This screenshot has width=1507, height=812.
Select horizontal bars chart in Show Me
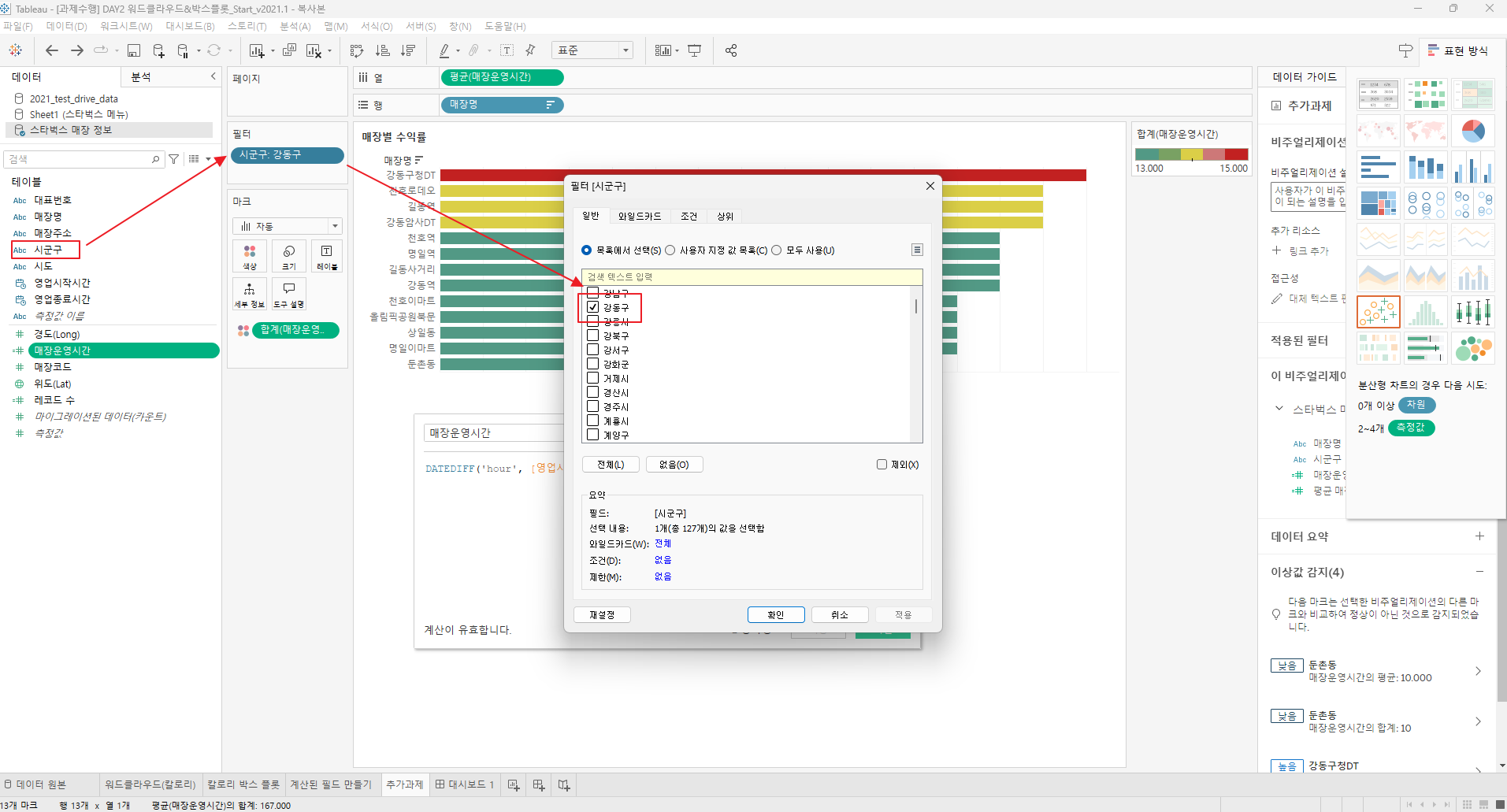click(x=1379, y=167)
